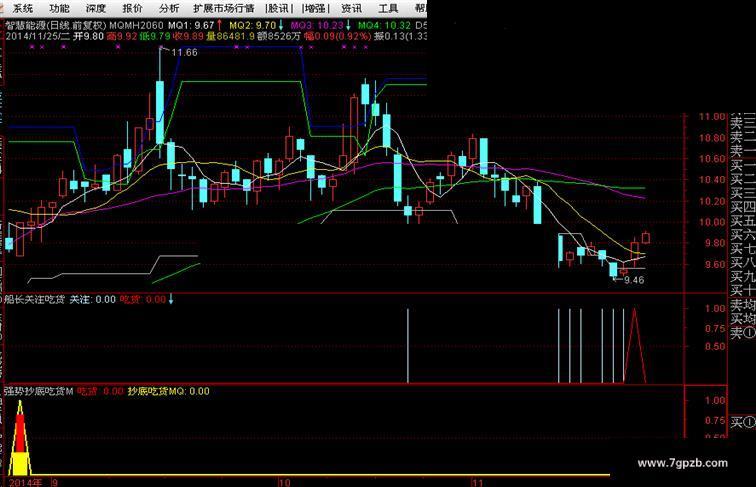Viewport: 756px width, 487px height.
Task: Select the candlestick with the 11.66 high
Action: tap(160, 112)
